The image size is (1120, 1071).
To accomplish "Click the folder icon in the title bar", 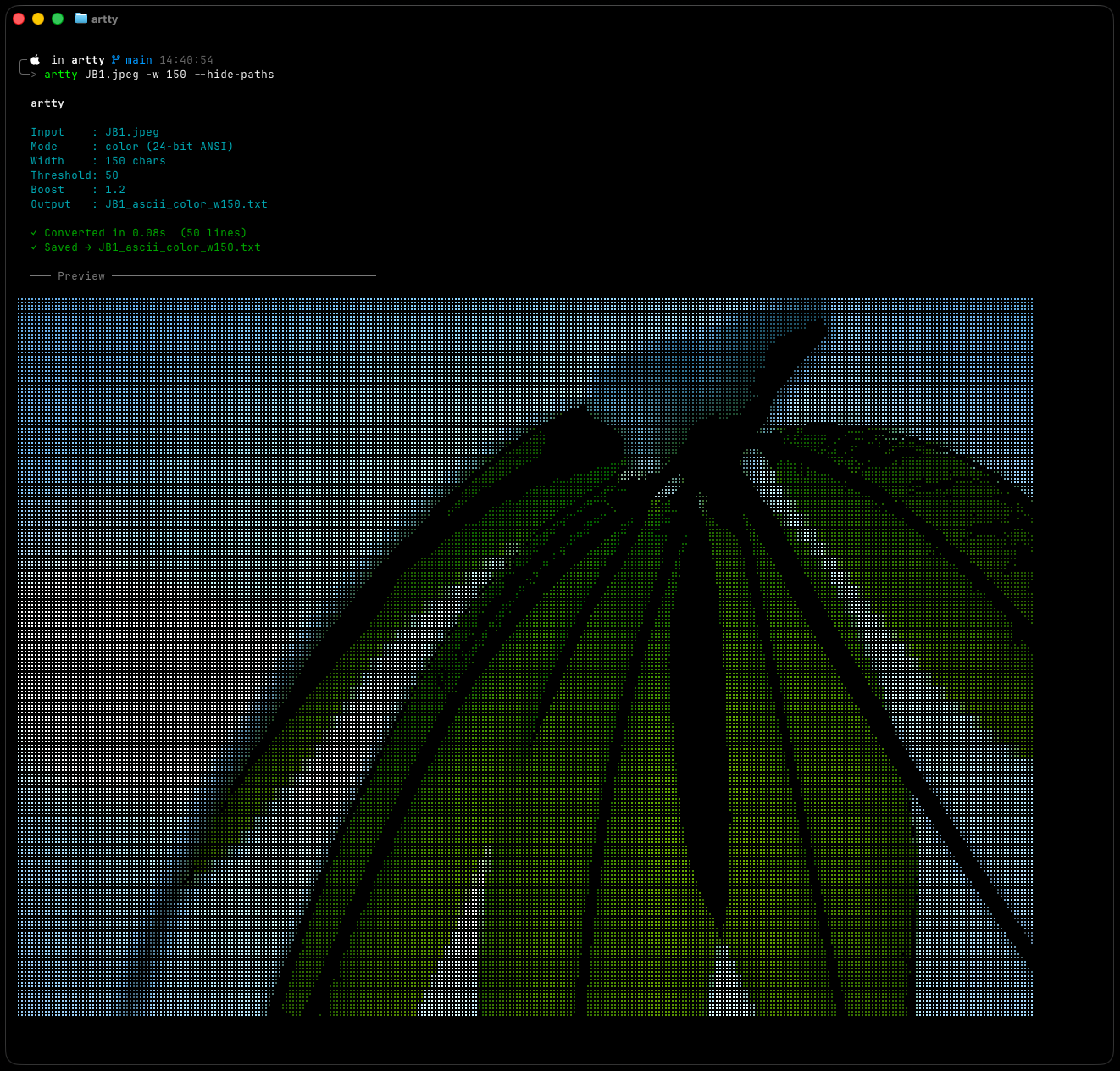I will (x=81, y=19).
